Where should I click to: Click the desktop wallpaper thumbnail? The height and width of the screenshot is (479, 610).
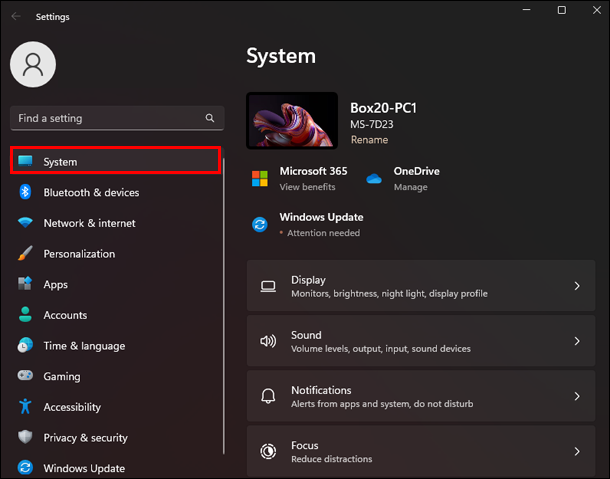pyautogui.click(x=292, y=120)
